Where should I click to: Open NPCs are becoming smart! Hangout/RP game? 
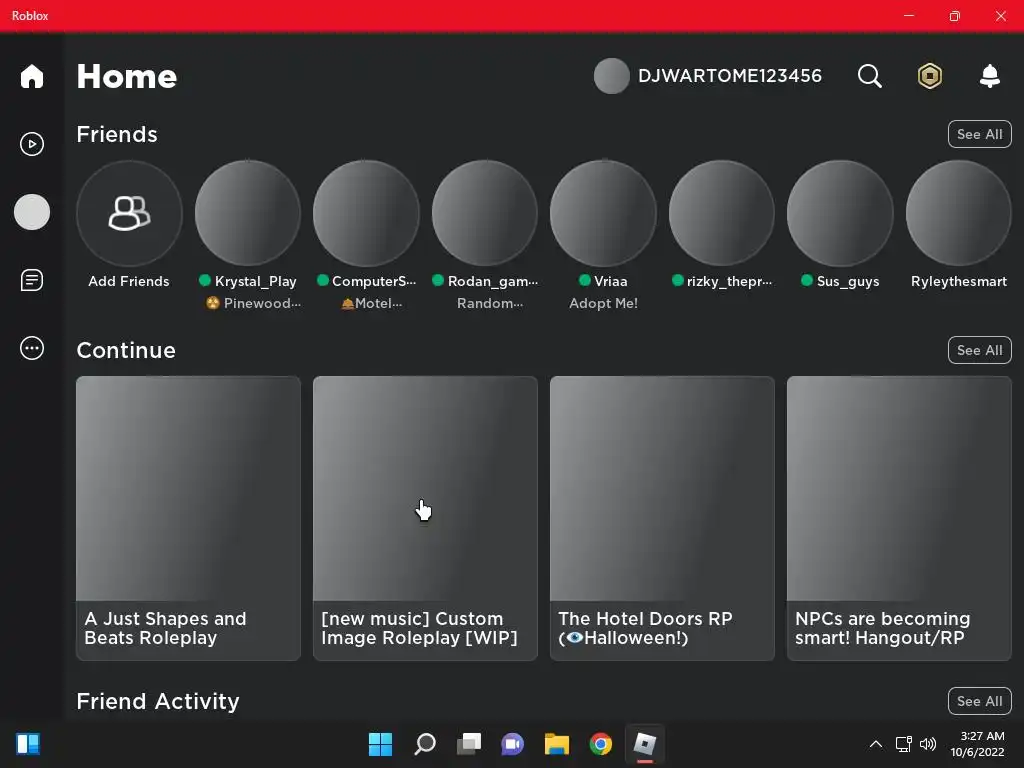click(899, 518)
